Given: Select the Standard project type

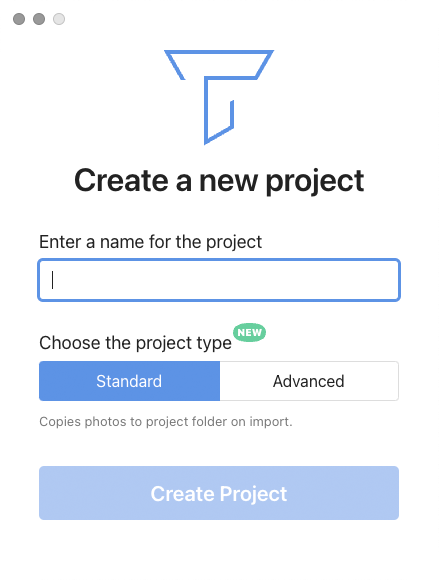Looking at the screenshot, I should [129, 381].
